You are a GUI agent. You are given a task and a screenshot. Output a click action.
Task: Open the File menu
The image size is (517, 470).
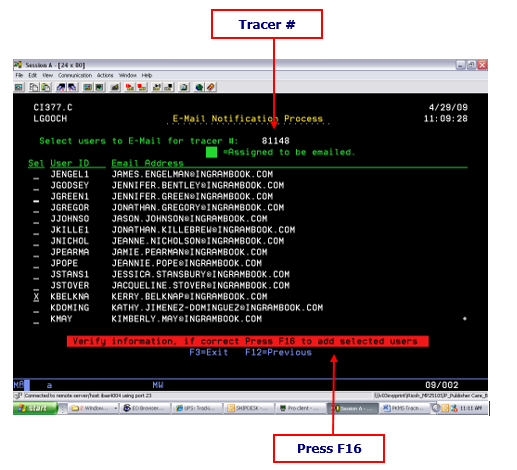tap(19, 75)
